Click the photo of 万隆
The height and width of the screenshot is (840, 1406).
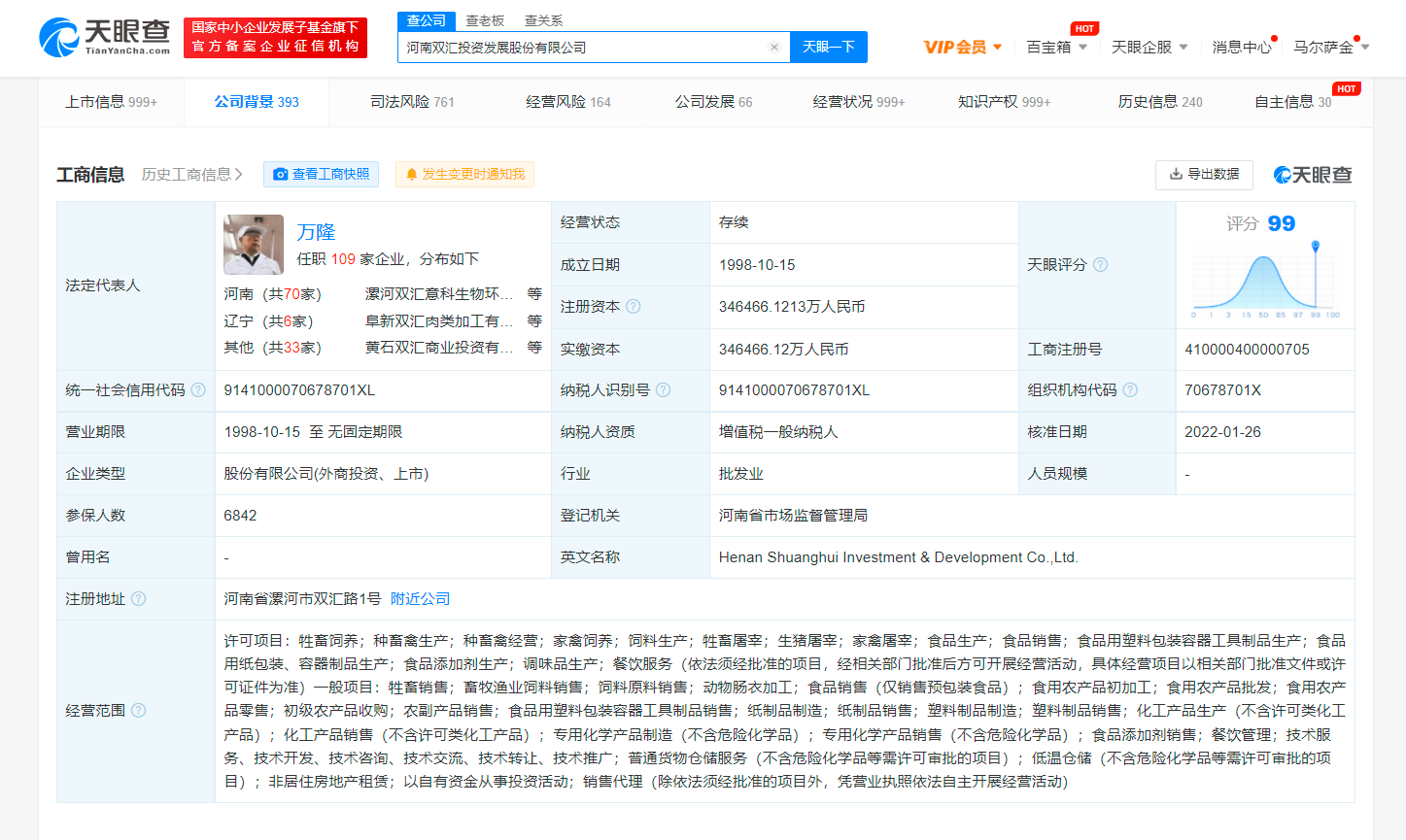coord(254,245)
